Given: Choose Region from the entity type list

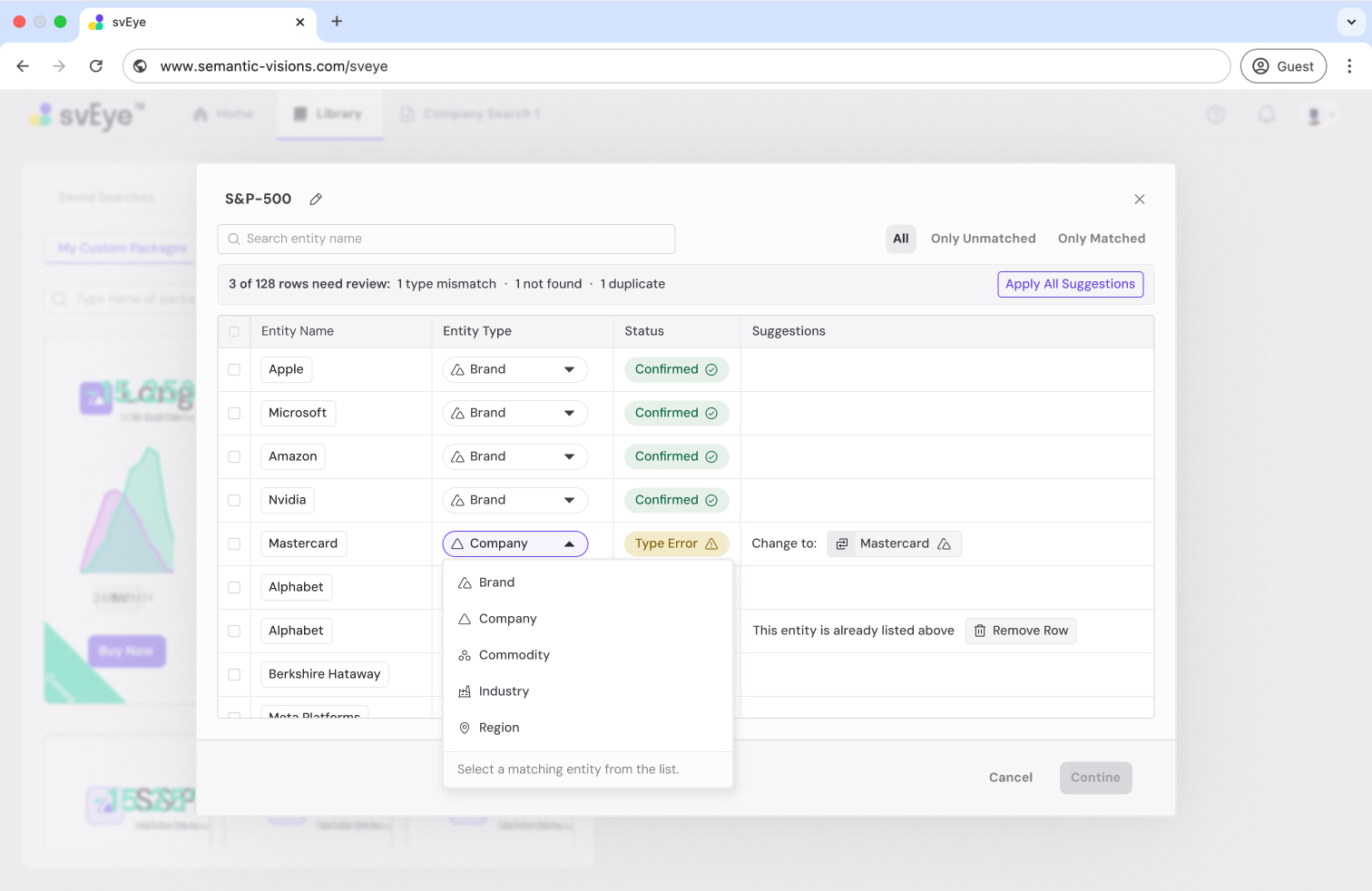Looking at the screenshot, I should (587, 728).
